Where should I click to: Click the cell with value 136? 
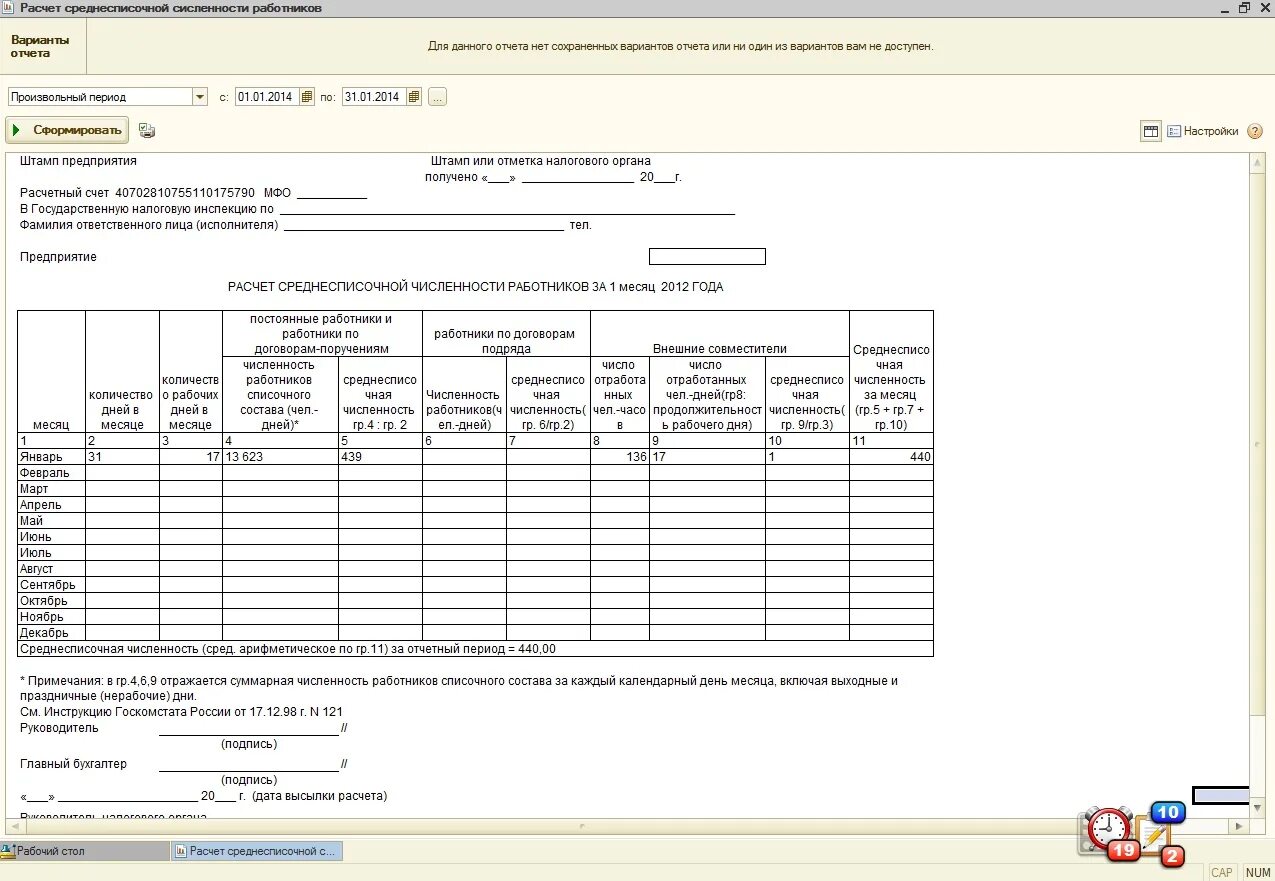coord(620,457)
